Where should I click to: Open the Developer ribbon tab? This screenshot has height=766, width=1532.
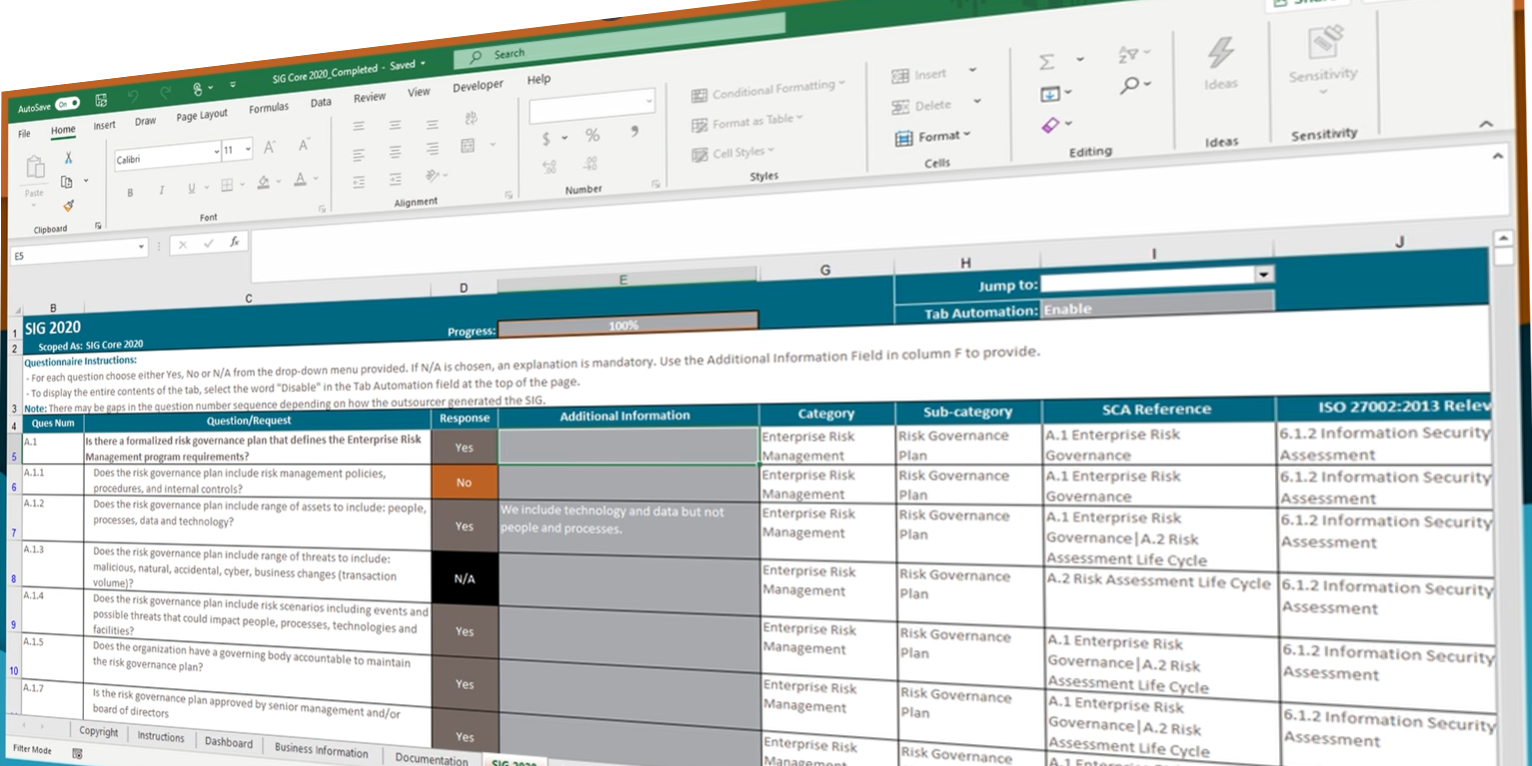478,86
